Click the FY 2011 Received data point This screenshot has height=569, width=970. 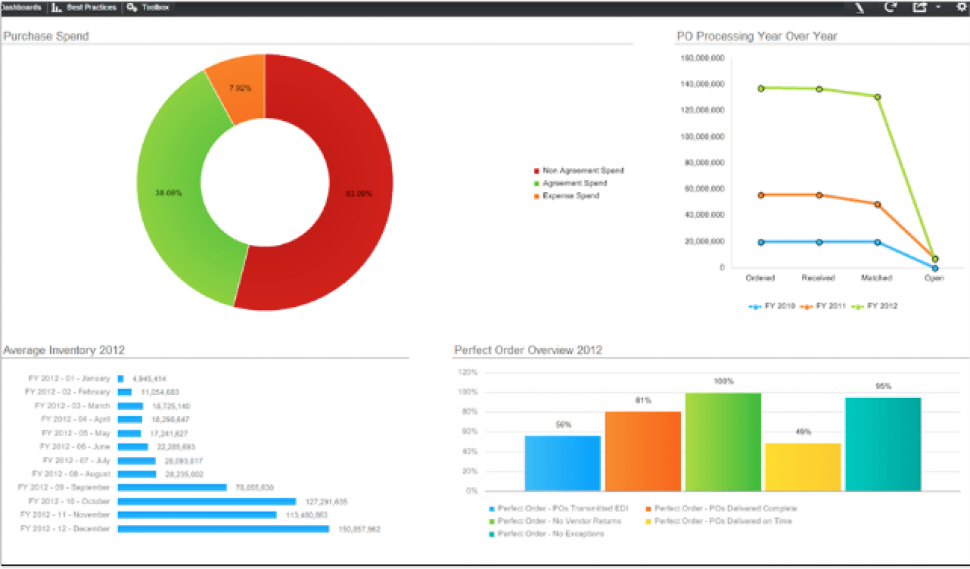(819, 195)
